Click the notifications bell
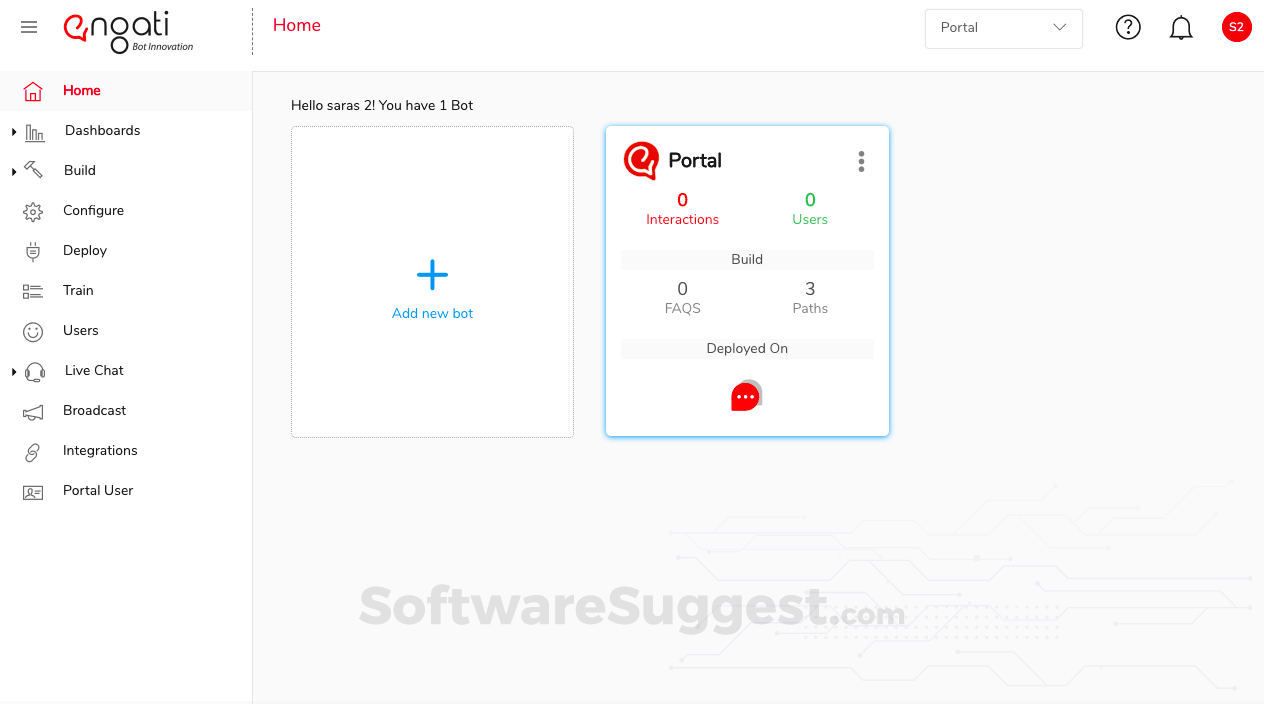 click(x=1180, y=27)
